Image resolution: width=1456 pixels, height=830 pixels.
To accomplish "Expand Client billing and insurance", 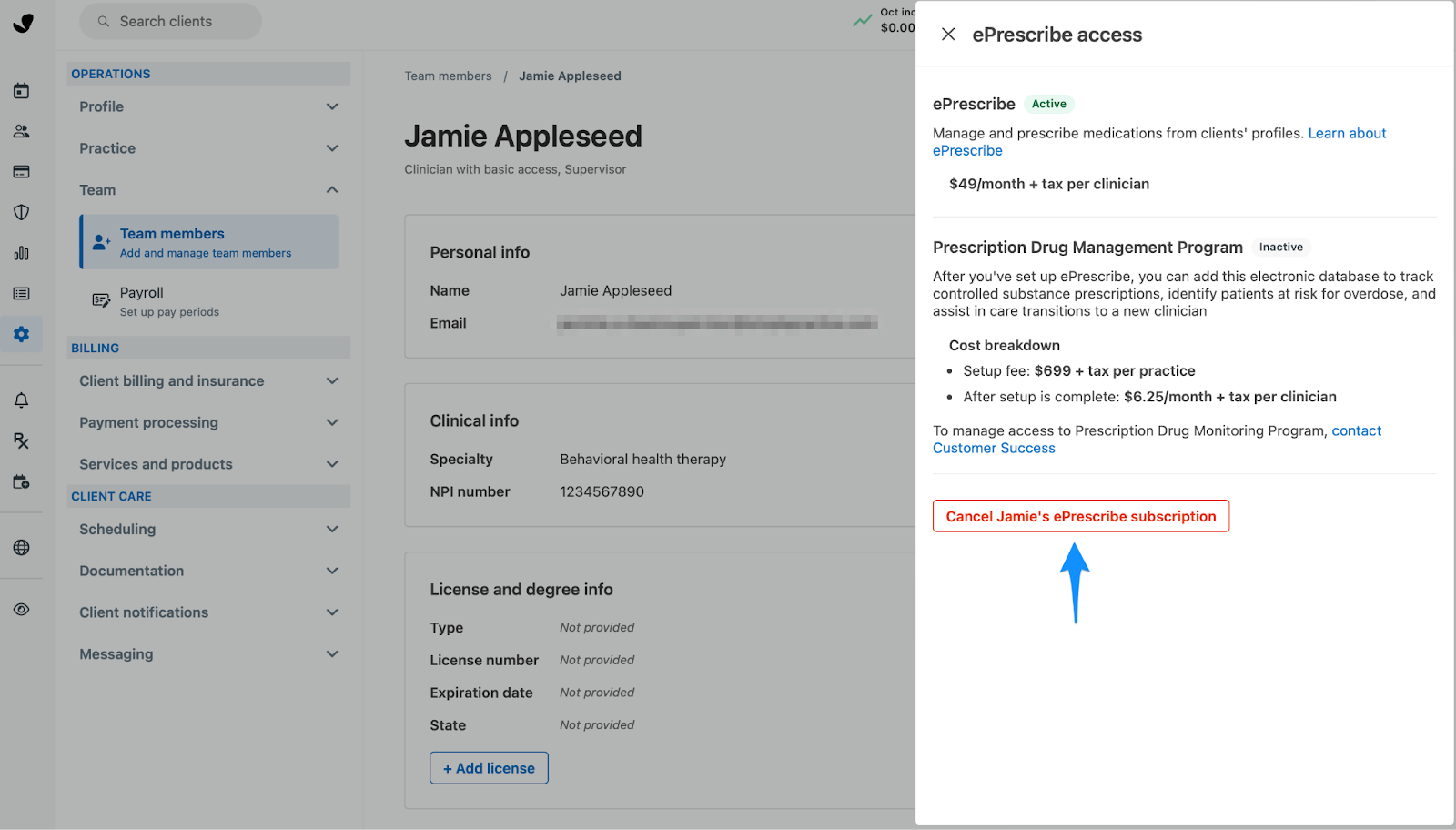I will coord(208,381).
